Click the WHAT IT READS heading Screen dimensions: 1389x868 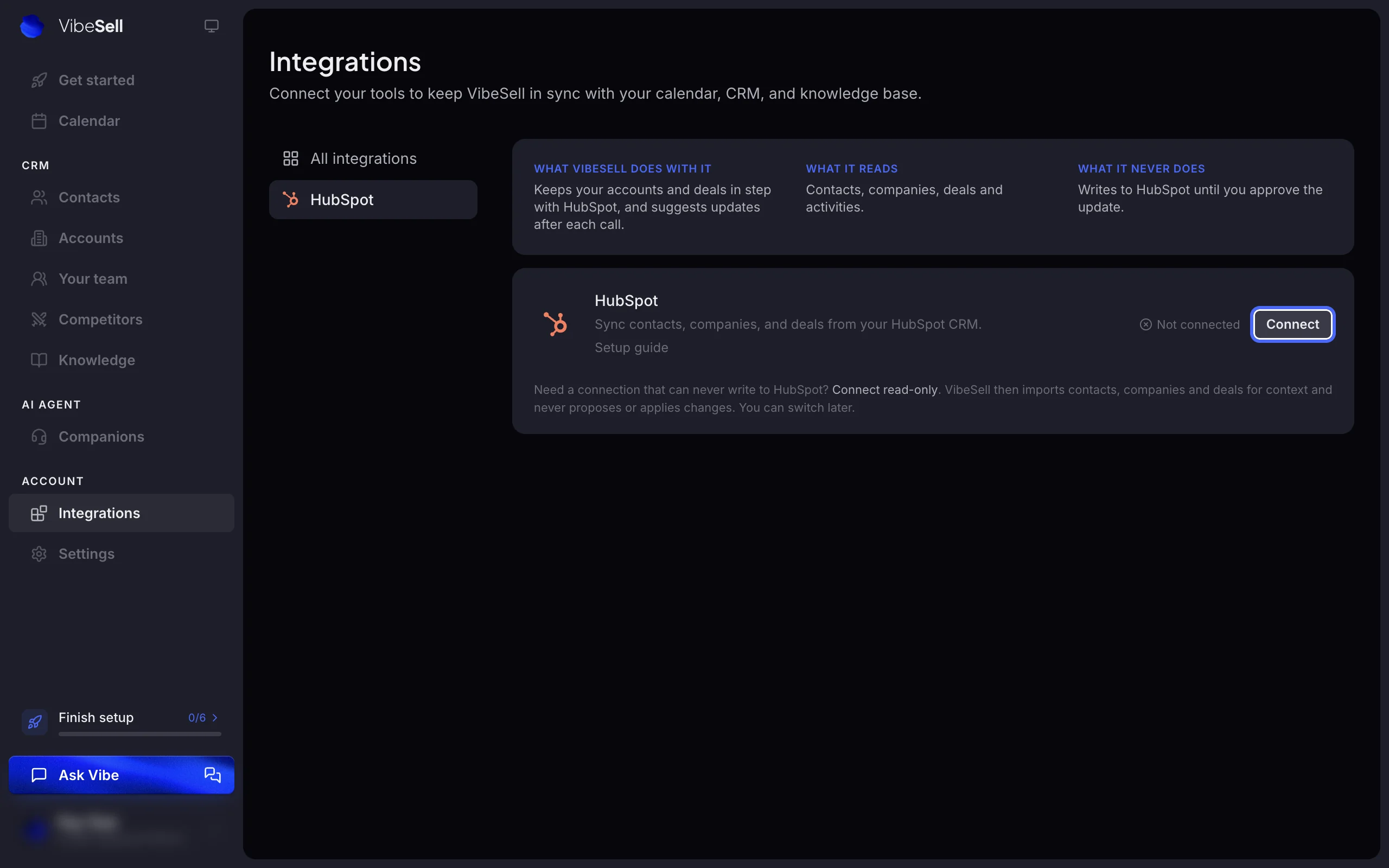tap(851, 169)
